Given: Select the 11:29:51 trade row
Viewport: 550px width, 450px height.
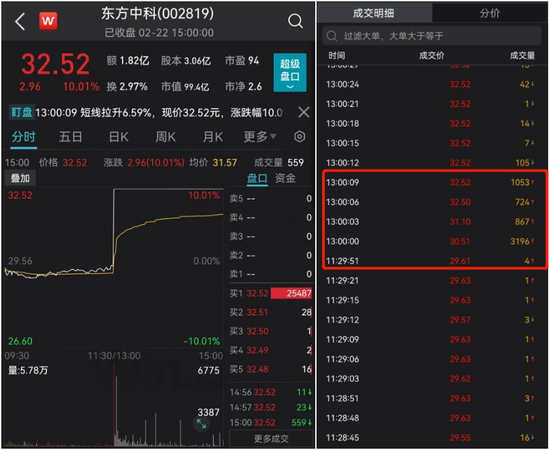Looking at the screenshot, I should pyautogui.click(x=432, y=261).
